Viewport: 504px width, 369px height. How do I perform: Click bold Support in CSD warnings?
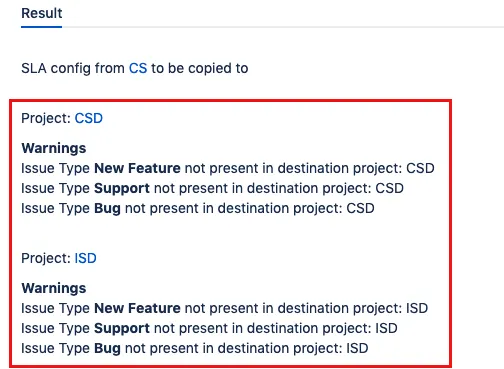click(122, 188)
